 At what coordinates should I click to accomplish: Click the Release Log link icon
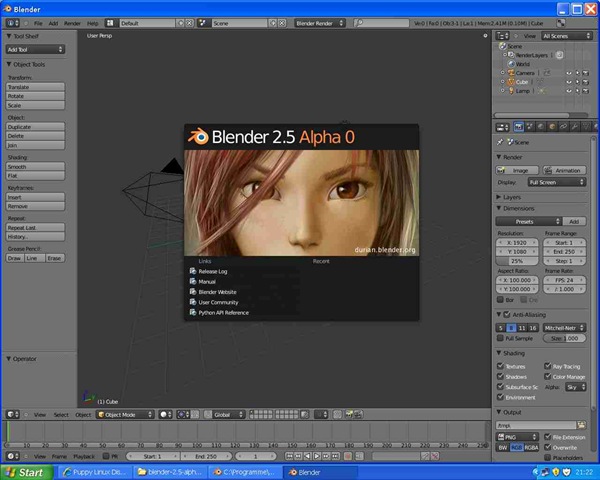[191, 271]
